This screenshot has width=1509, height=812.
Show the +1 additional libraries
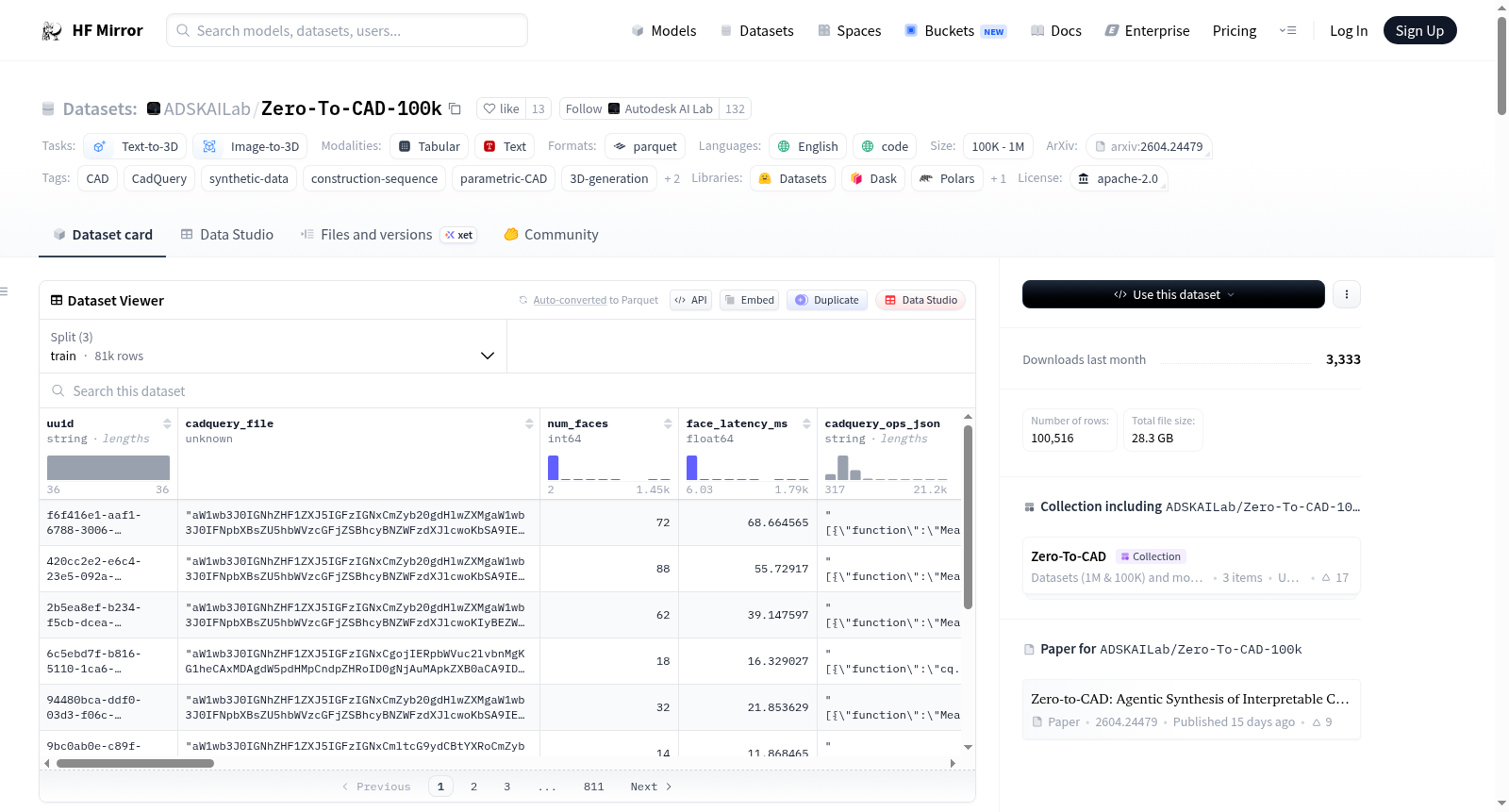pos(998,178)
